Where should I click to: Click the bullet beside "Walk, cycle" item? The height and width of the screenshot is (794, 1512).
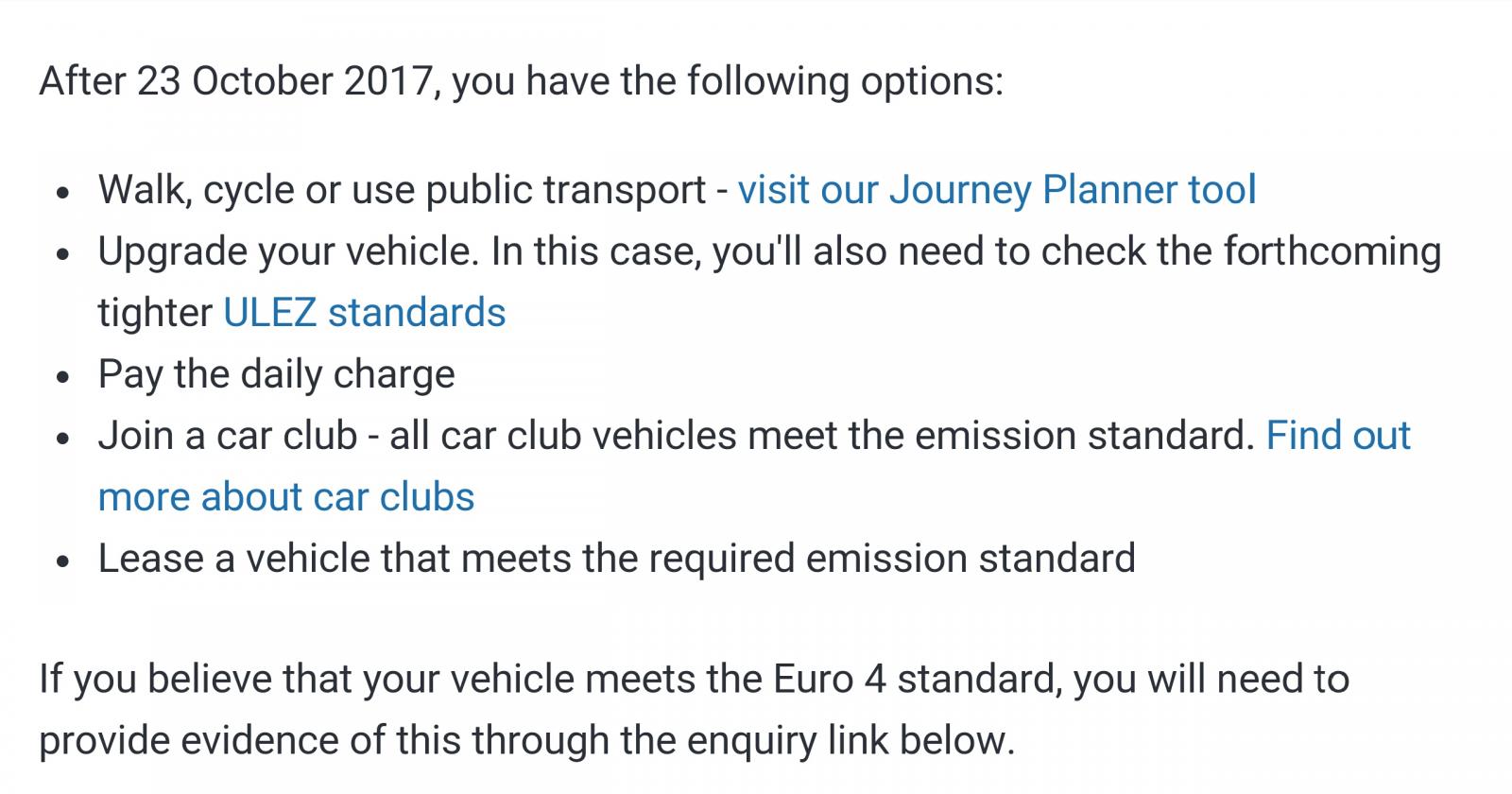[x=63, y=193]
